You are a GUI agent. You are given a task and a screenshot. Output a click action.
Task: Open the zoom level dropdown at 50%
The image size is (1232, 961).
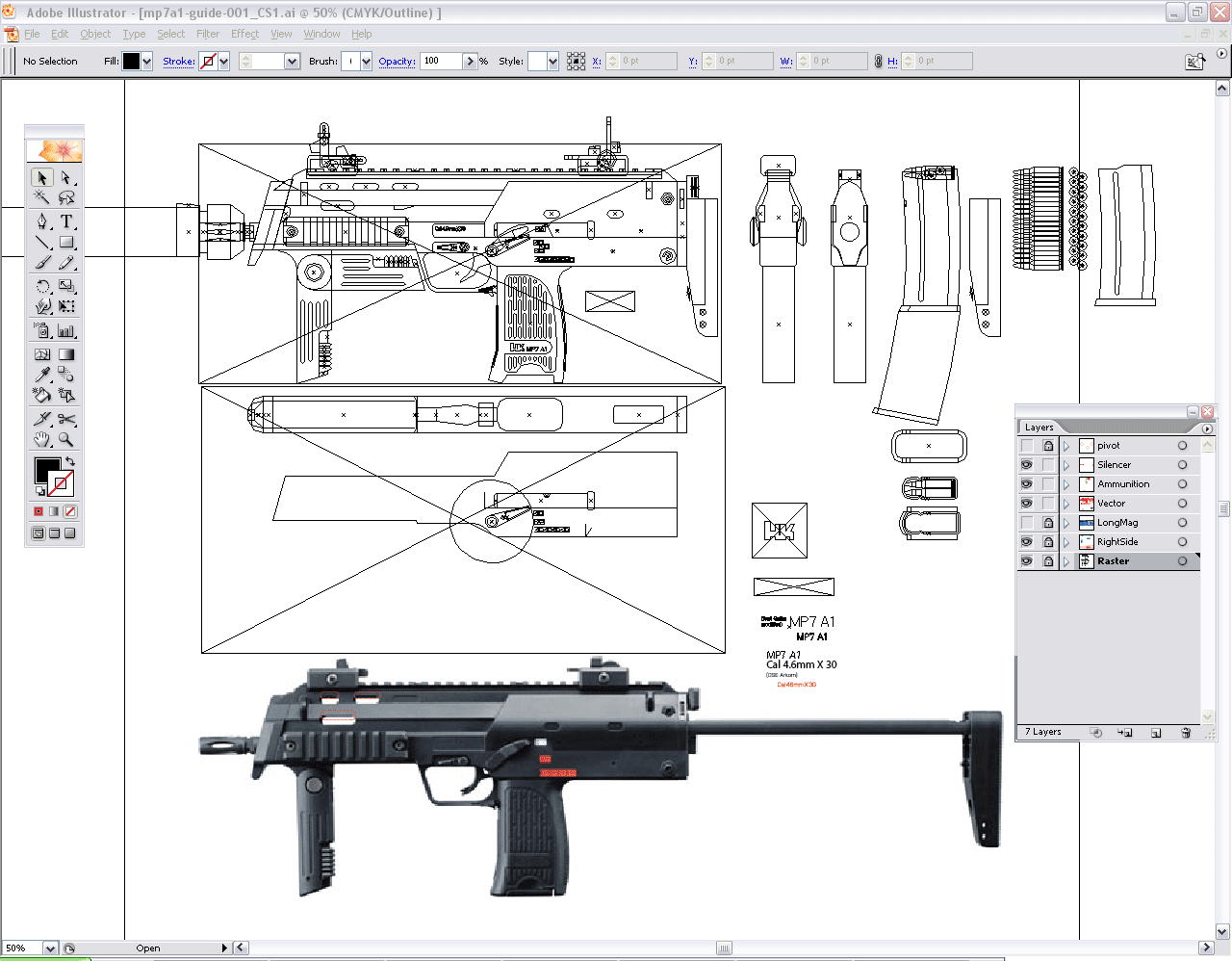pos(50,948)
